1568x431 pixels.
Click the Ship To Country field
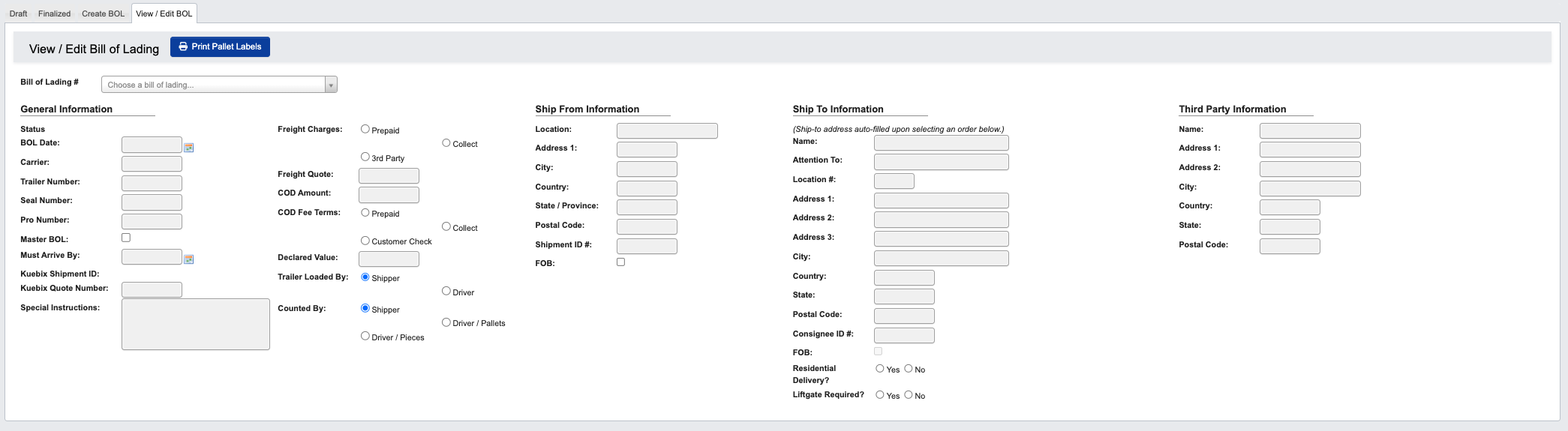904,277
